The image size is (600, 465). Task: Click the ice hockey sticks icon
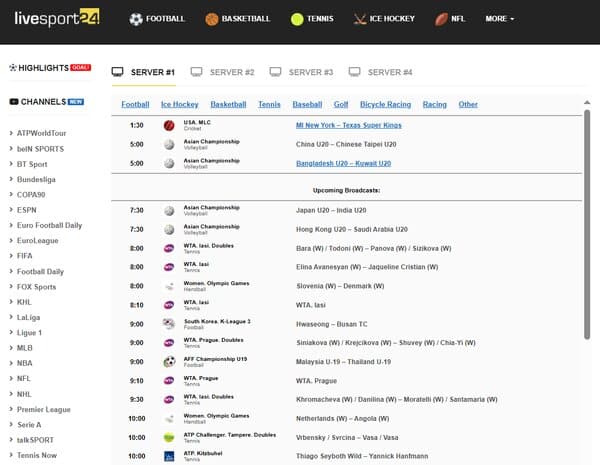[360, 19]
